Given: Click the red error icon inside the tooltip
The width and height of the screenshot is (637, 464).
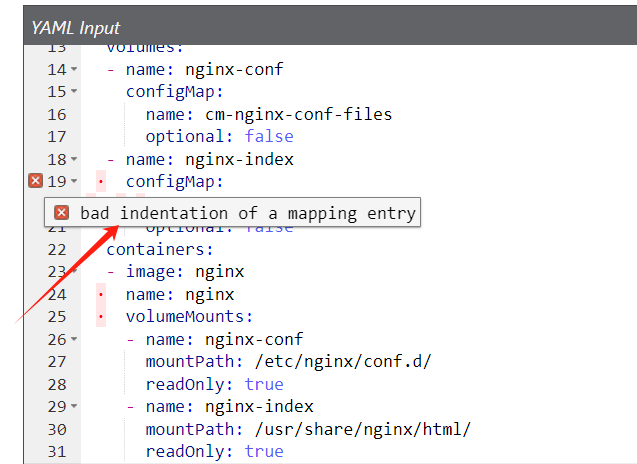Looking at the screenshot, I should click(x=62, y=213).
